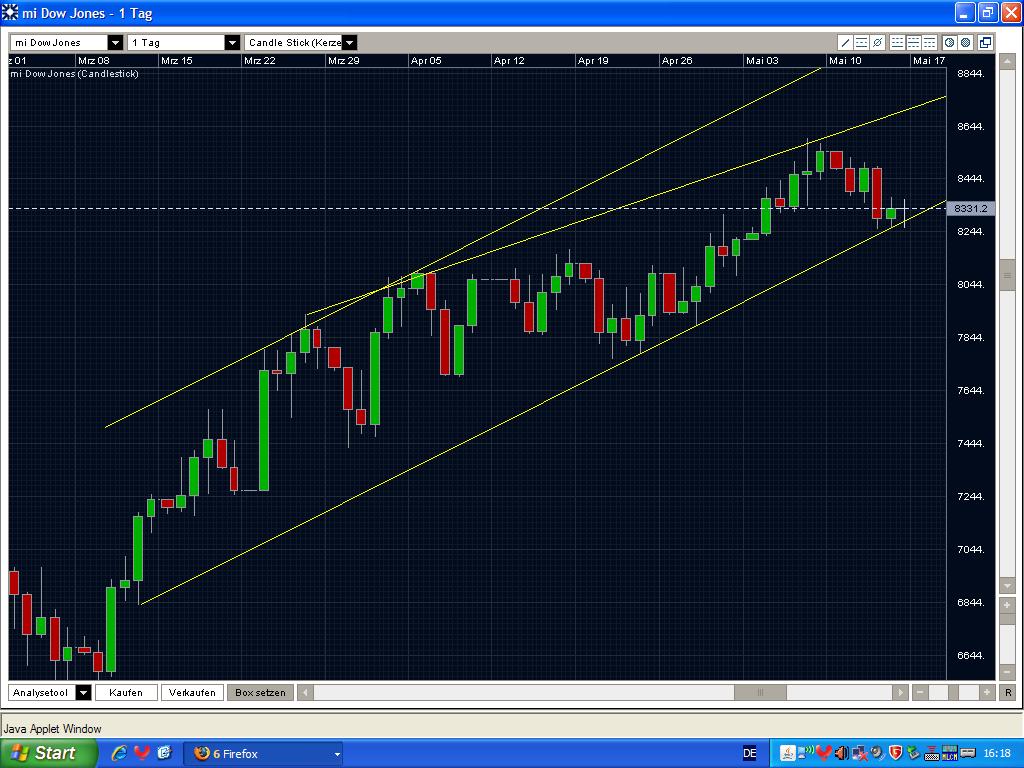The height and width of the screenshot is (768, 1024).
Task: Click the 8844 price axis label
Action: click(970, 74)
